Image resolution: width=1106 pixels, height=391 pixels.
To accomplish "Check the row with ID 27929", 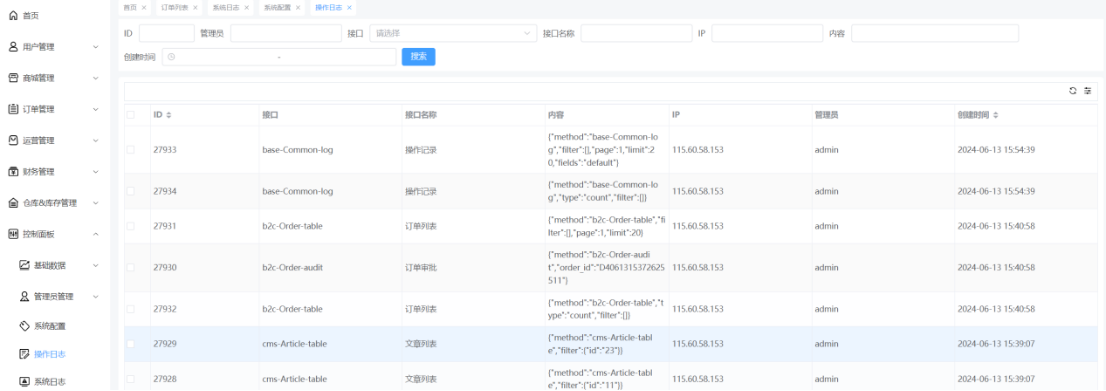I will click(x=130, y=344).
